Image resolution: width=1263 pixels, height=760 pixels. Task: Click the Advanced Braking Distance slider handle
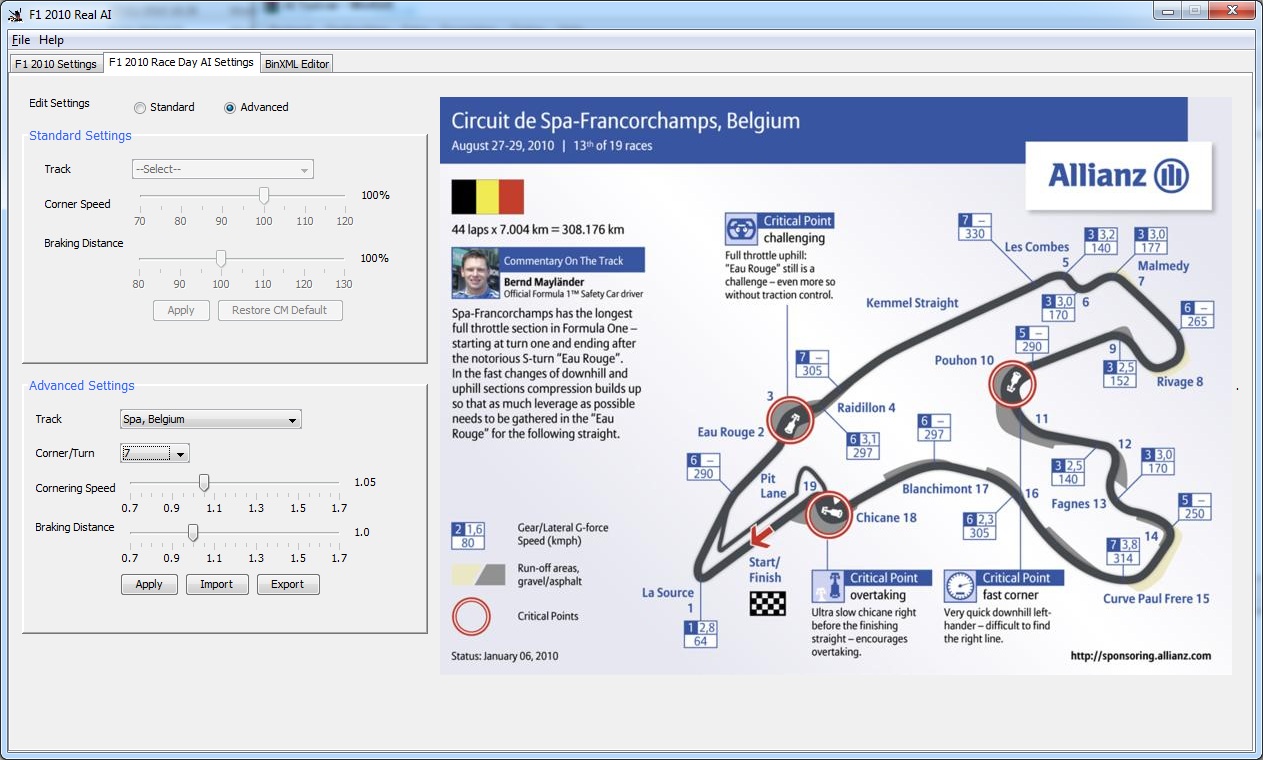193,532
